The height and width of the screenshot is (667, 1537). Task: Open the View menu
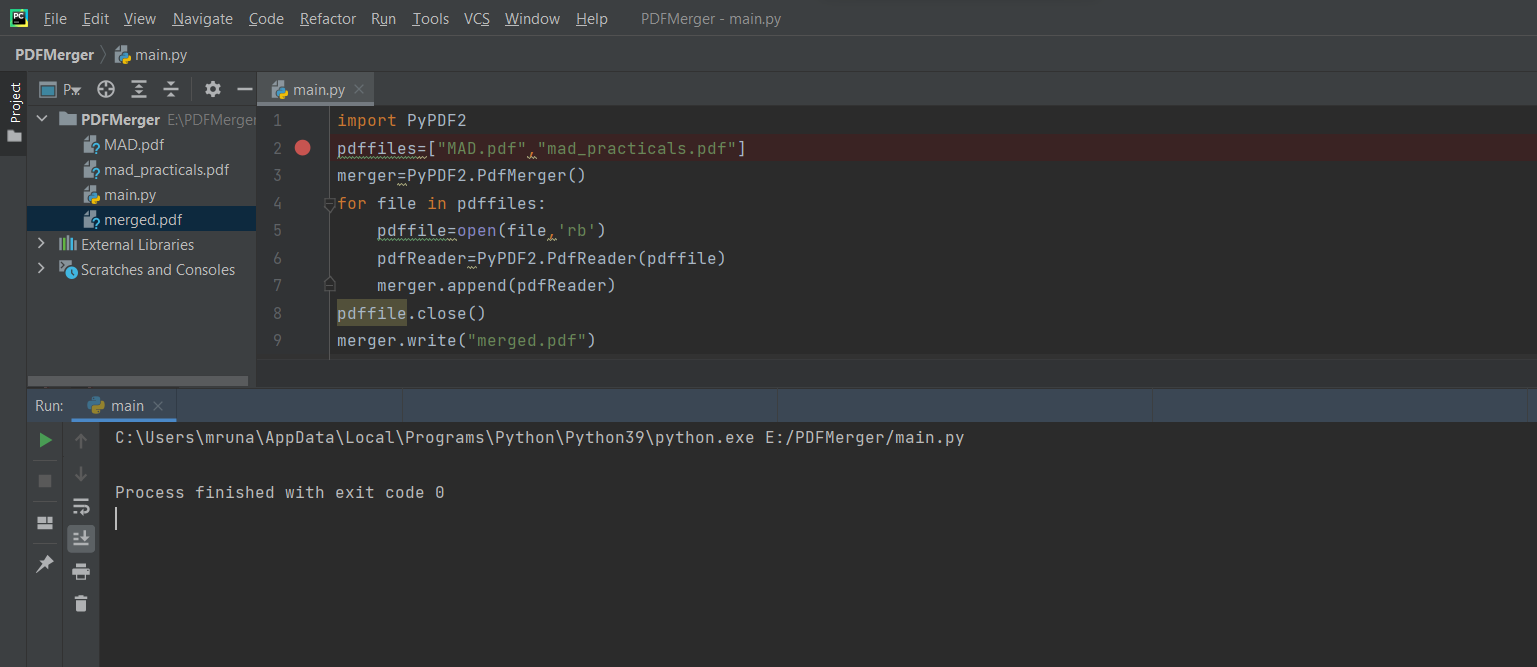click(140, 19)
